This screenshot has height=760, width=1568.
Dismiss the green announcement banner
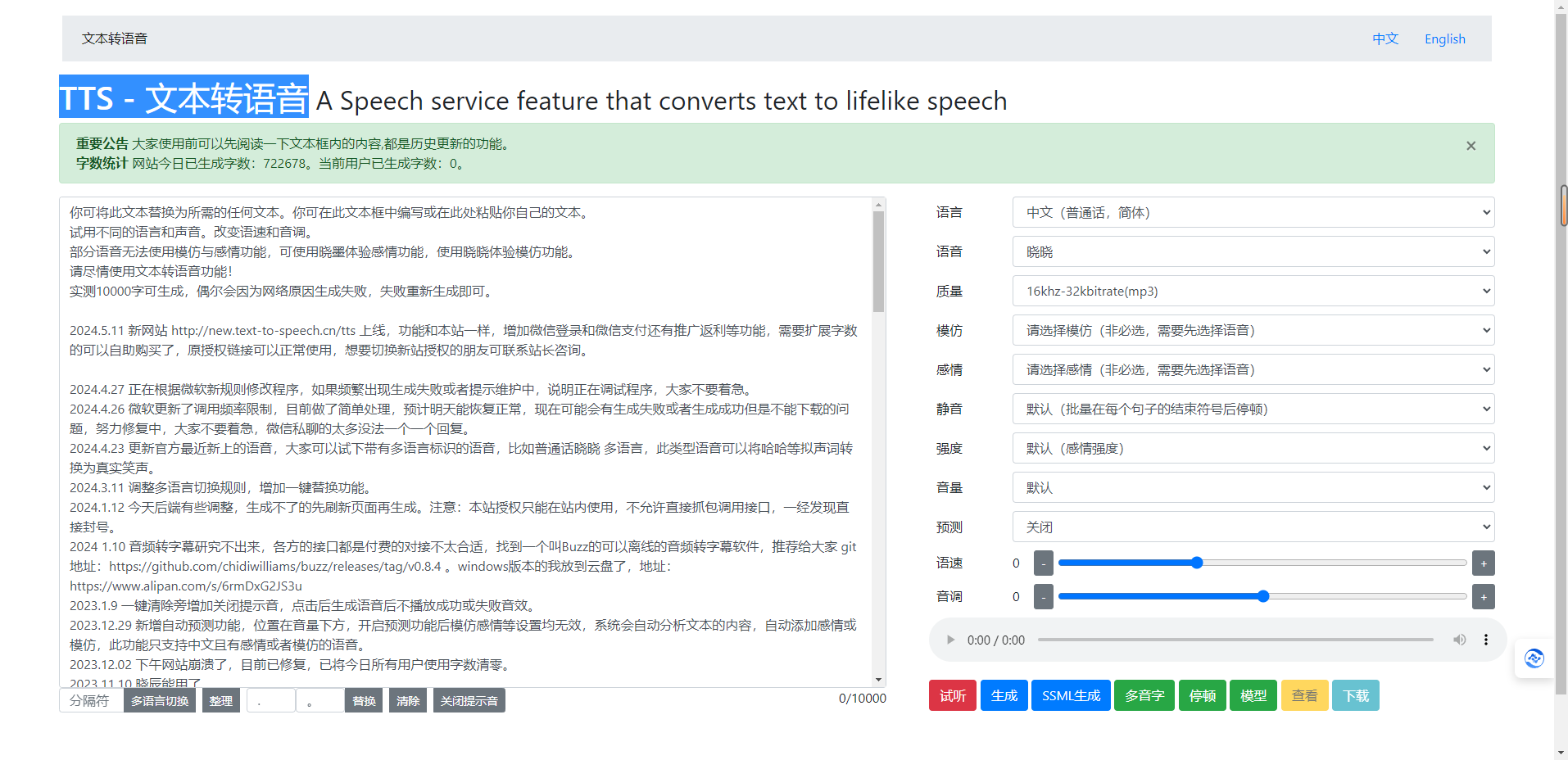pyautogui.click(x=1471, y=146)
